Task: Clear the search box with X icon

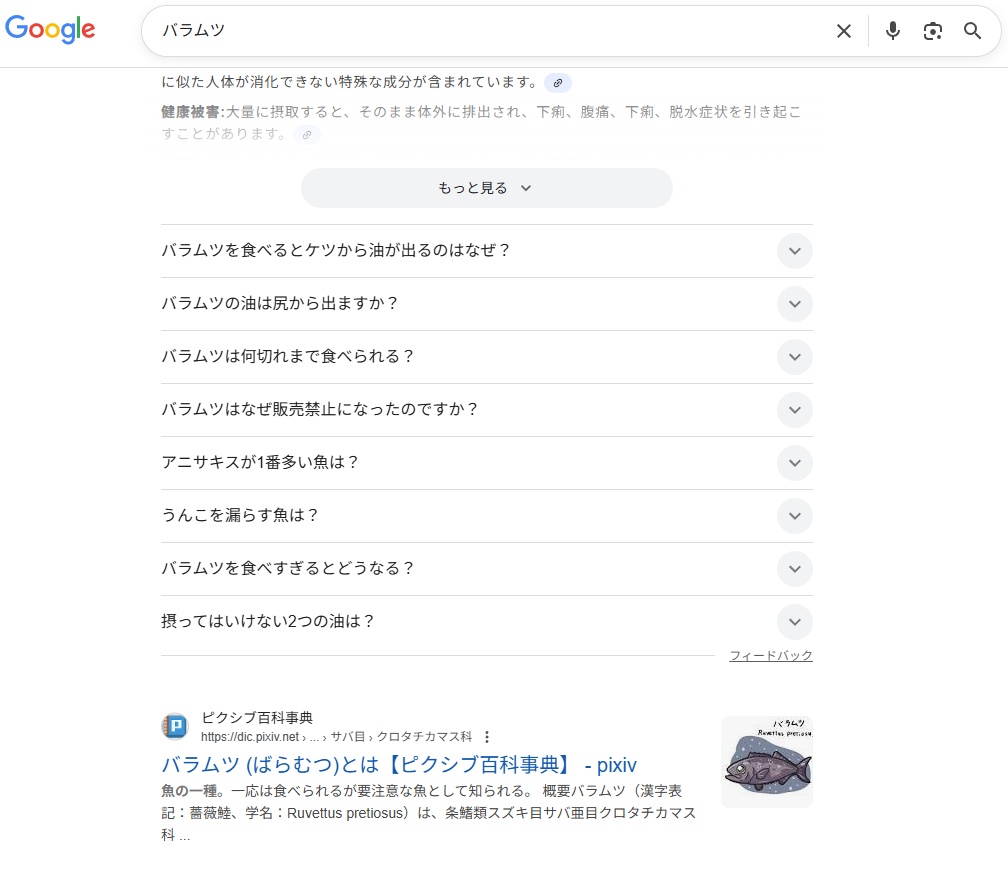Action: click(844, 31)
